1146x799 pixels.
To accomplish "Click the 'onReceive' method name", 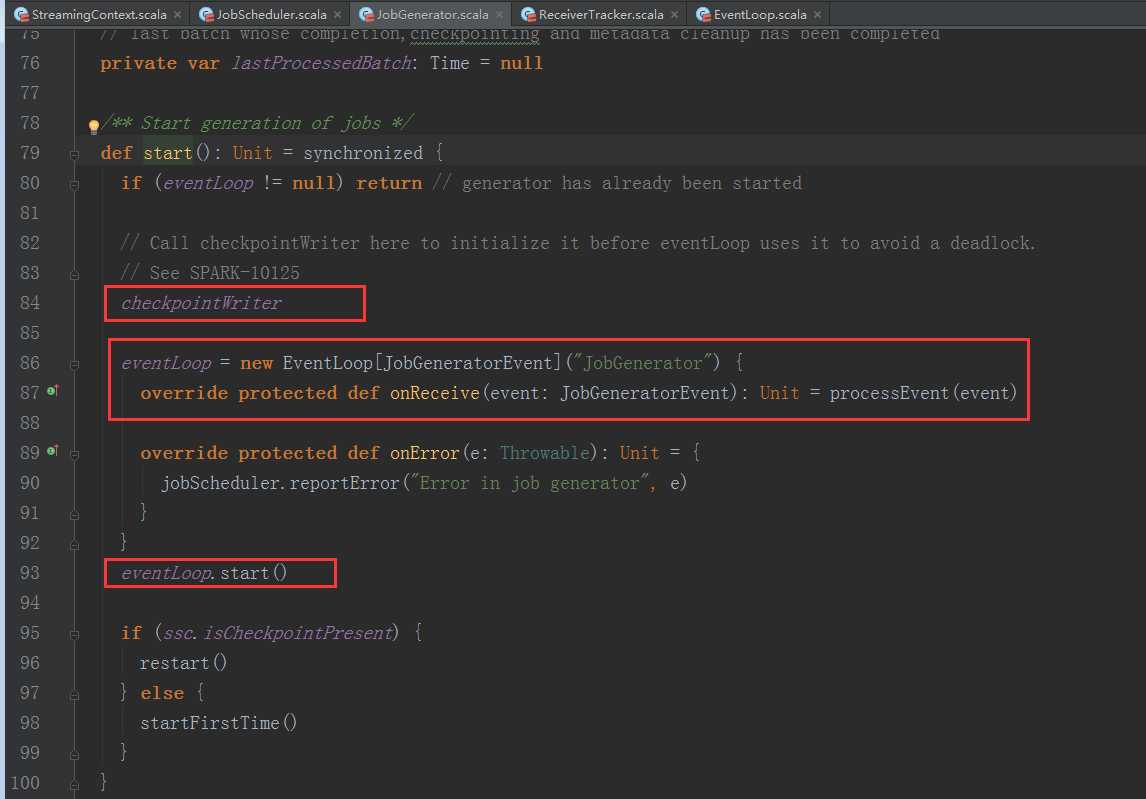I will pyautogui.click(x=435, y=393).
